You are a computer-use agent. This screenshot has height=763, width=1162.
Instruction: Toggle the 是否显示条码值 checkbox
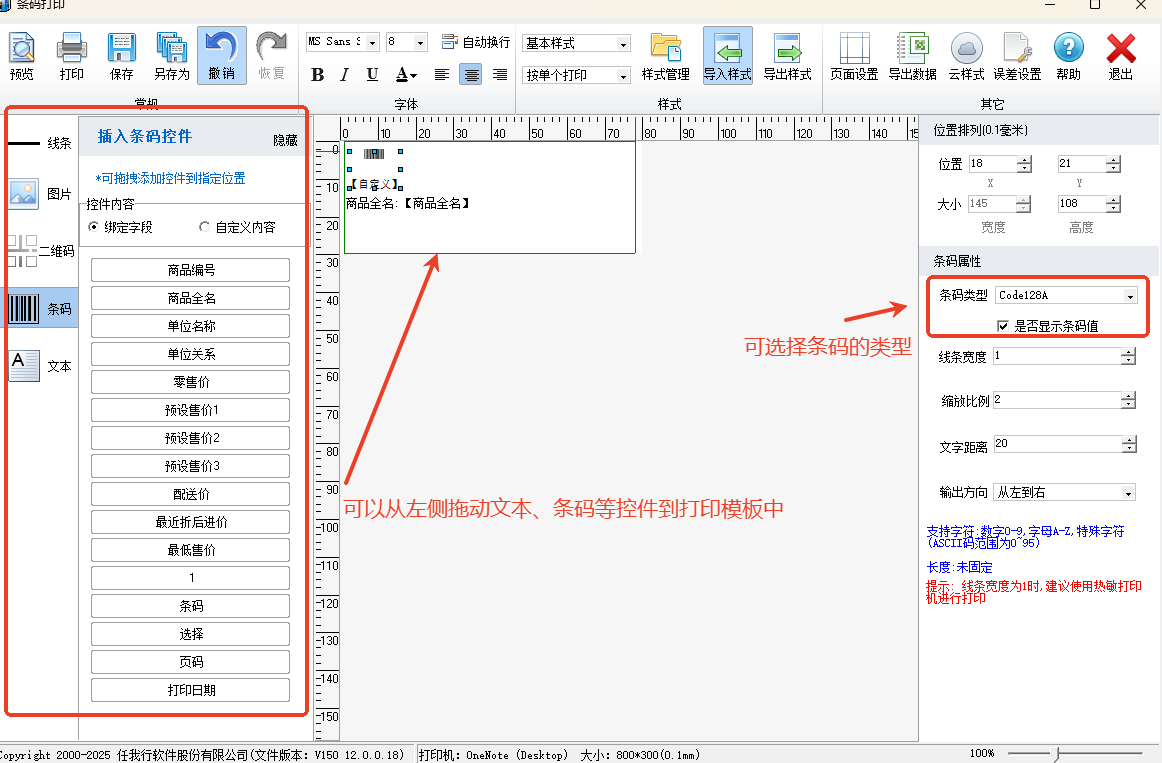(1003, 325)
